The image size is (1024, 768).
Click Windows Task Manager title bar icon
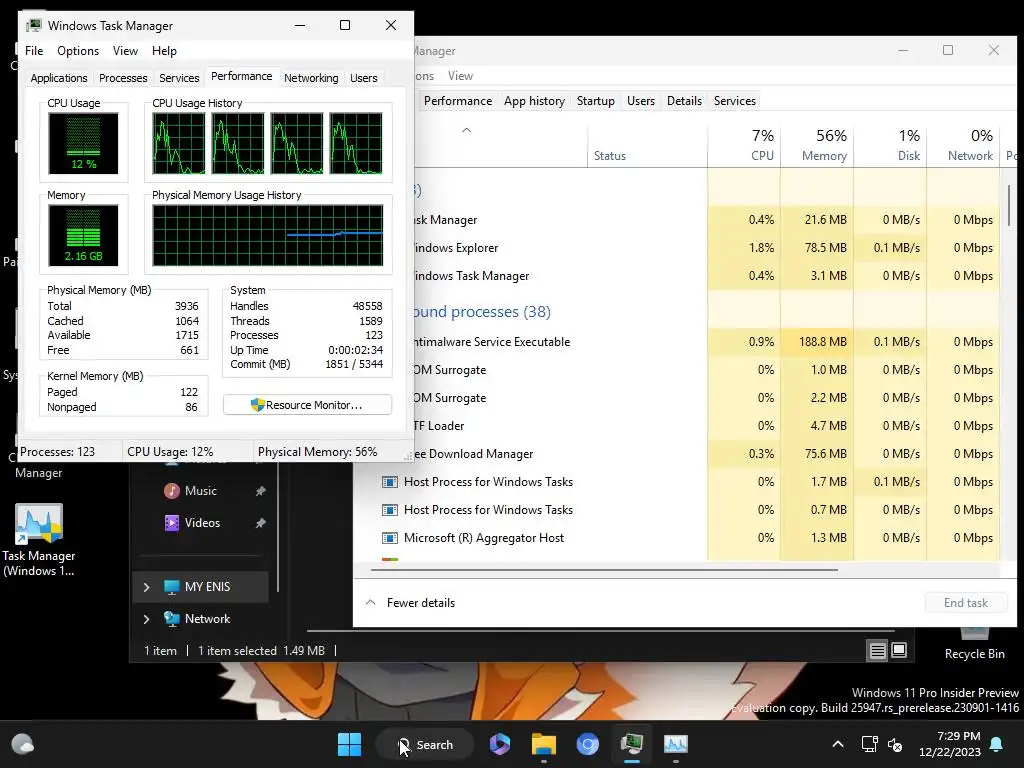coord(33,25)
